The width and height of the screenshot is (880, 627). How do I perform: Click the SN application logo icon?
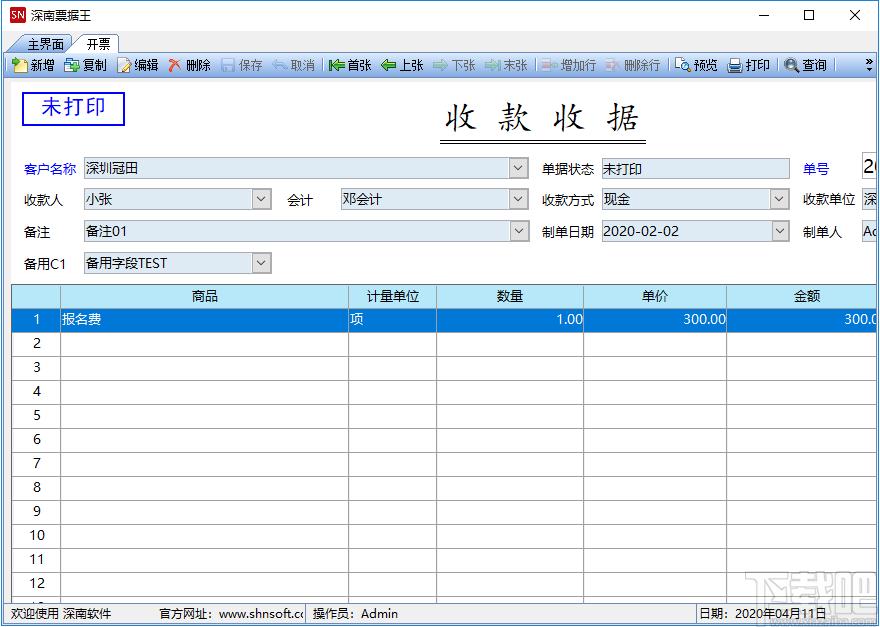pos(17,15)
